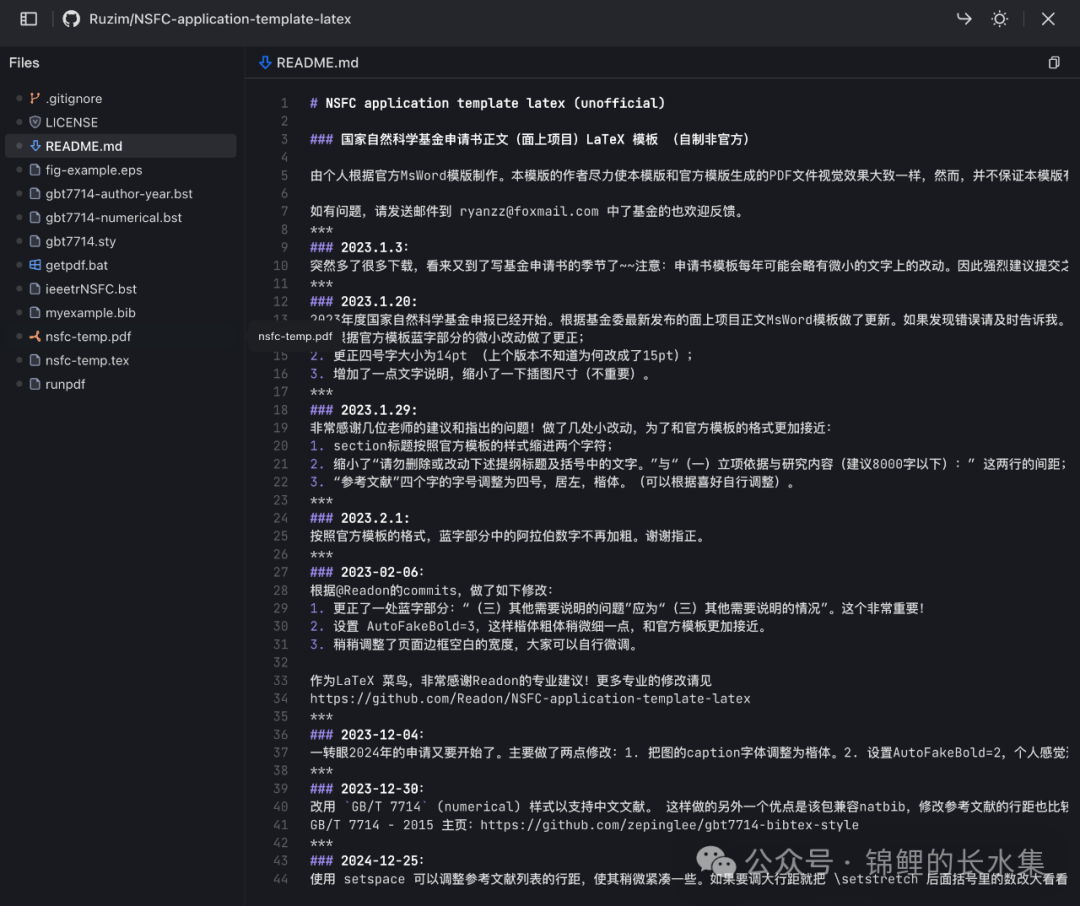Click the Ruzim/NSFC-application-template-latex repo title
The height and width of the screenshot is (906, 1080).
[220, 18]
